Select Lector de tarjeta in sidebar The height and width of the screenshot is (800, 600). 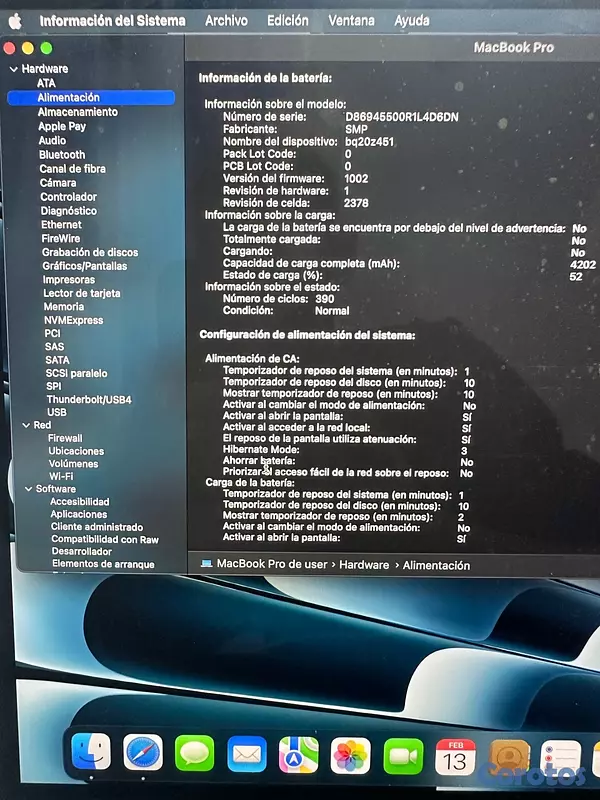82,293
